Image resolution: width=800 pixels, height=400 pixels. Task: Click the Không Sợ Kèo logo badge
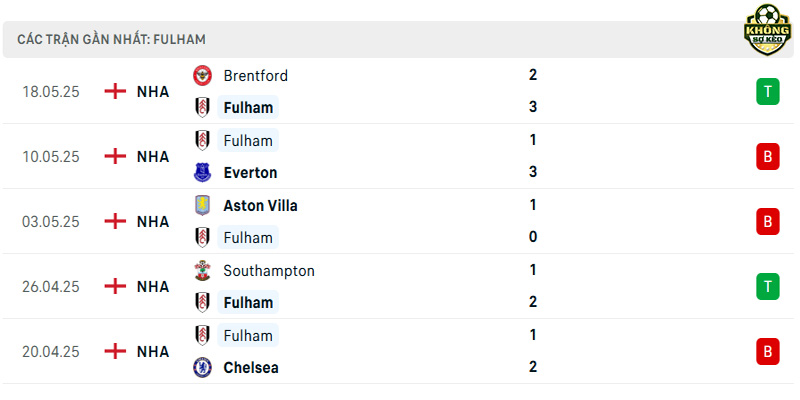[767, 30]
